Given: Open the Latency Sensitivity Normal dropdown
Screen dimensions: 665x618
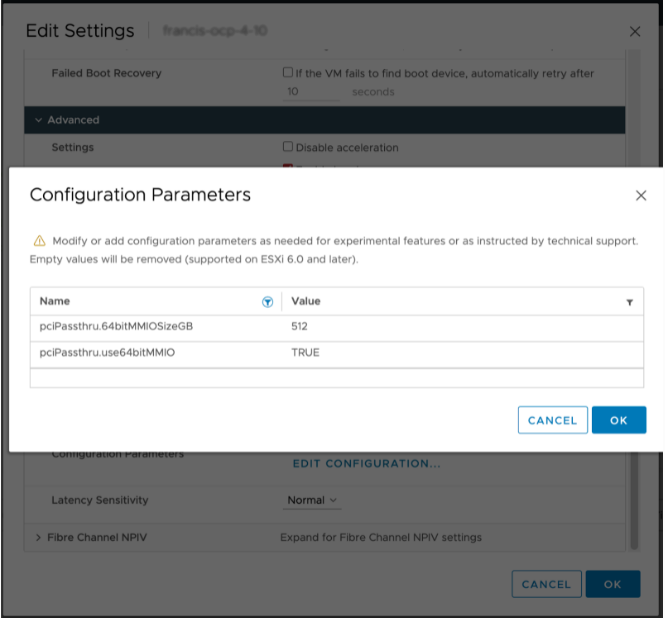Looking at the screenshot, I should pos(312,500).
